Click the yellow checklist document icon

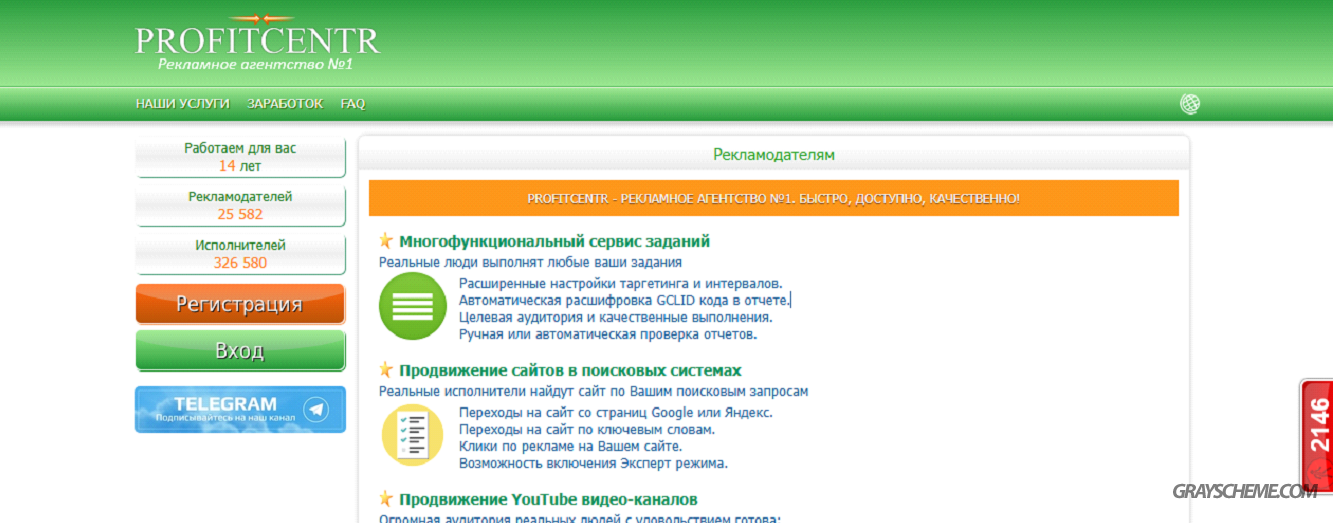413,435
